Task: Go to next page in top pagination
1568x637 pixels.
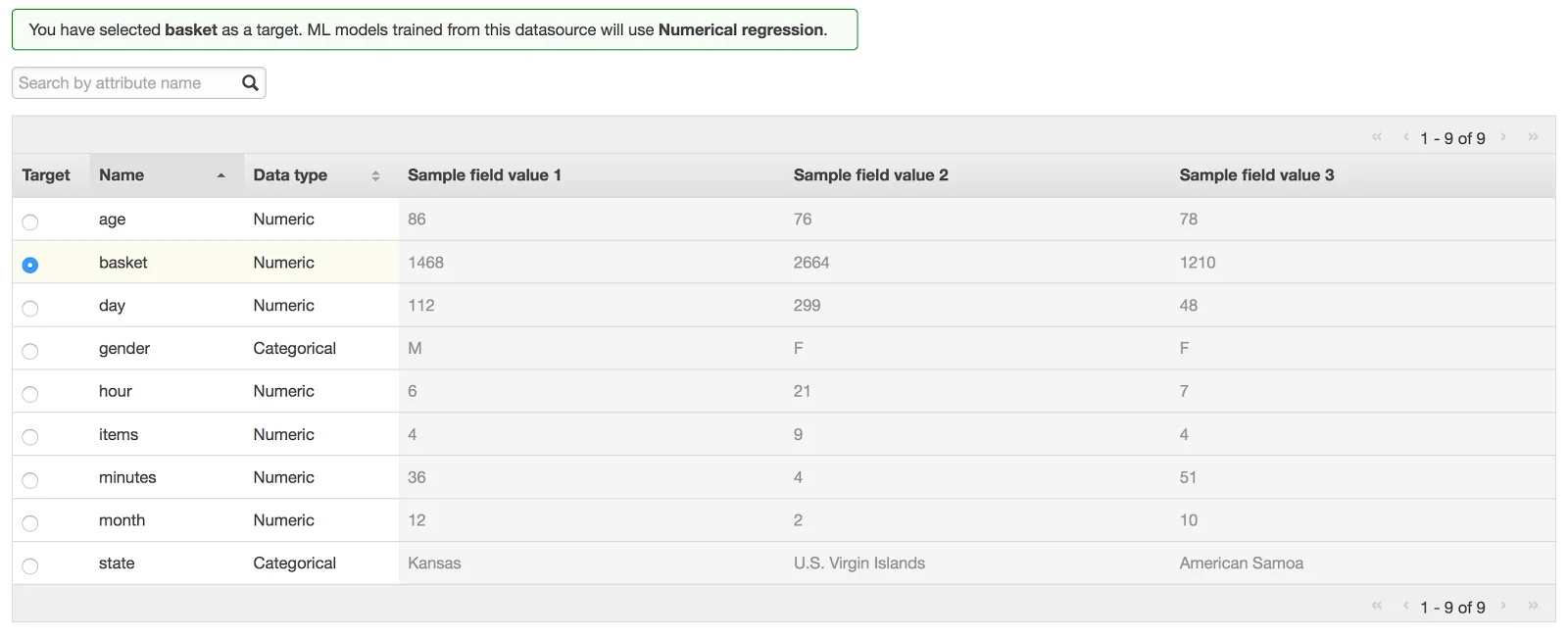Action: tap(1503, 137)
